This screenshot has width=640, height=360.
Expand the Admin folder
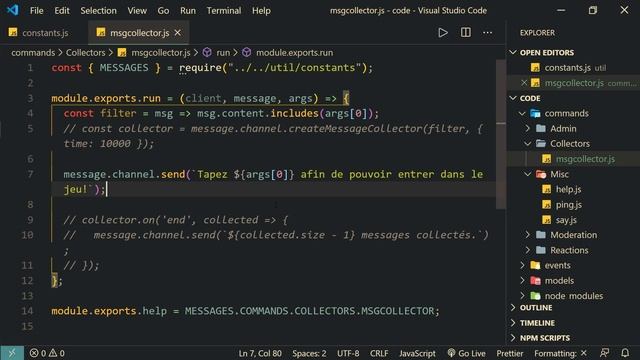point(527,129)
